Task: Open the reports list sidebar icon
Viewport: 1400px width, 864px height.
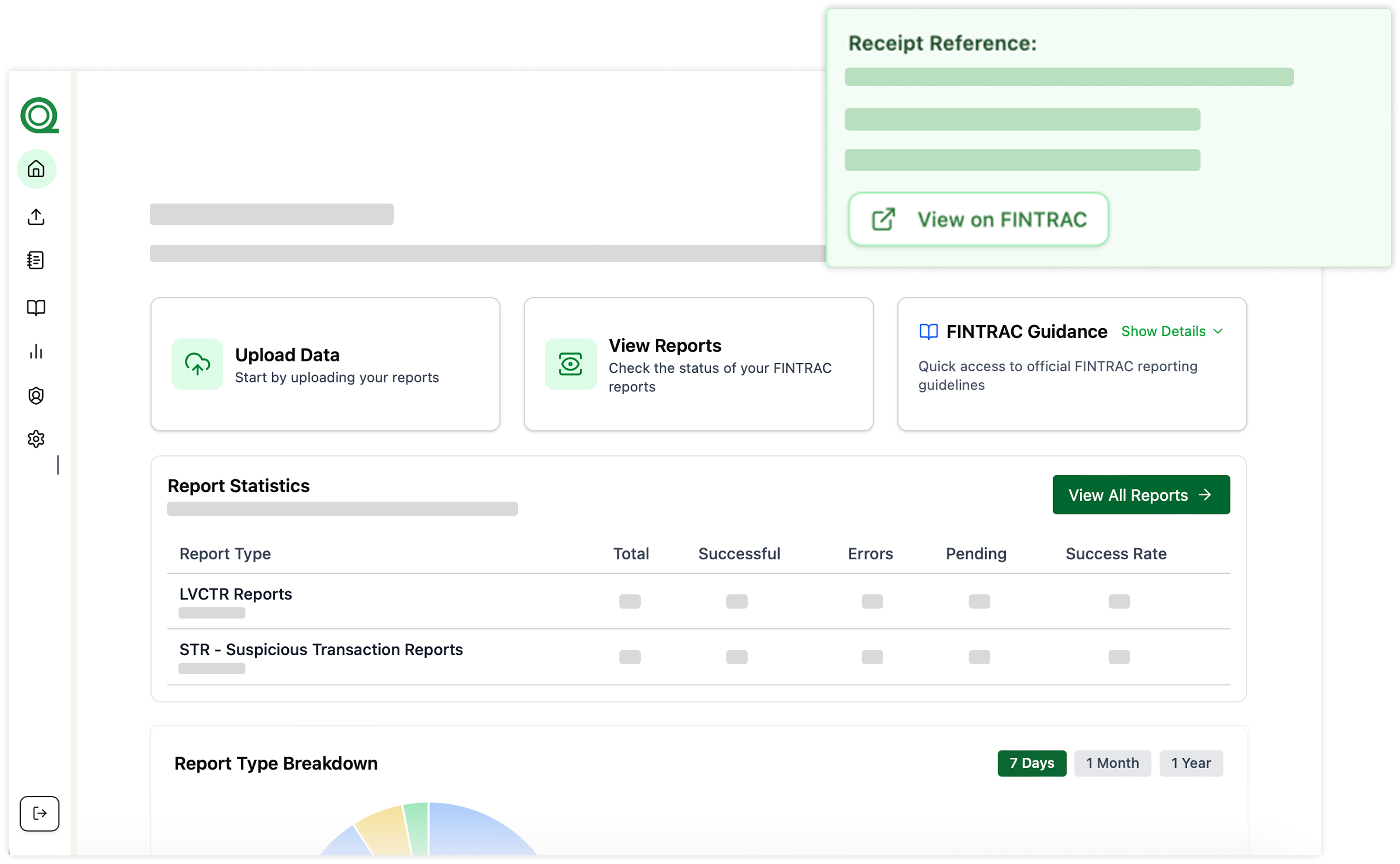Action: pyautogui.click(x=36, y=260)
